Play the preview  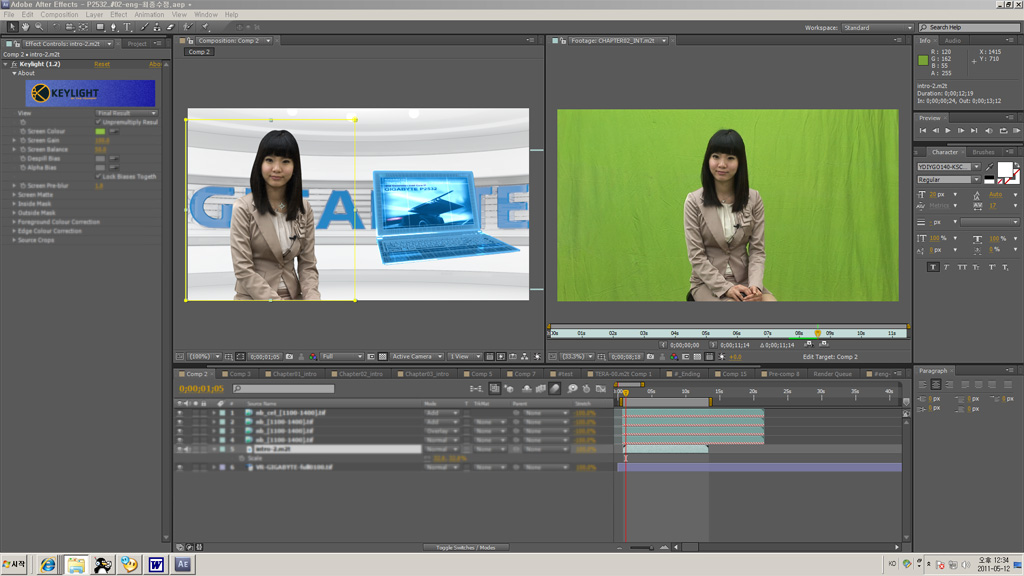pos(948,131)
